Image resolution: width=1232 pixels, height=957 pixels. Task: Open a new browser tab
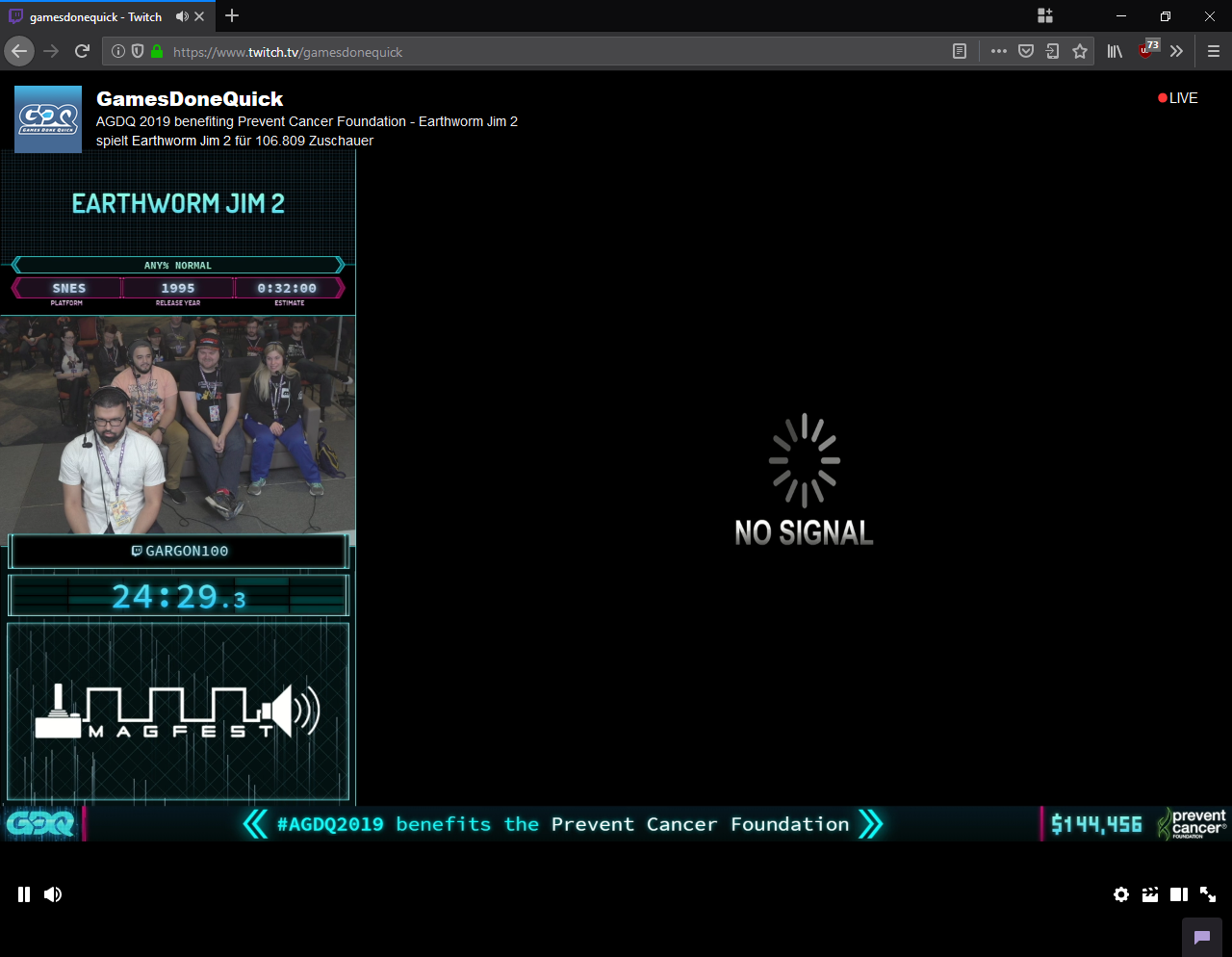(x=232, y=16)
